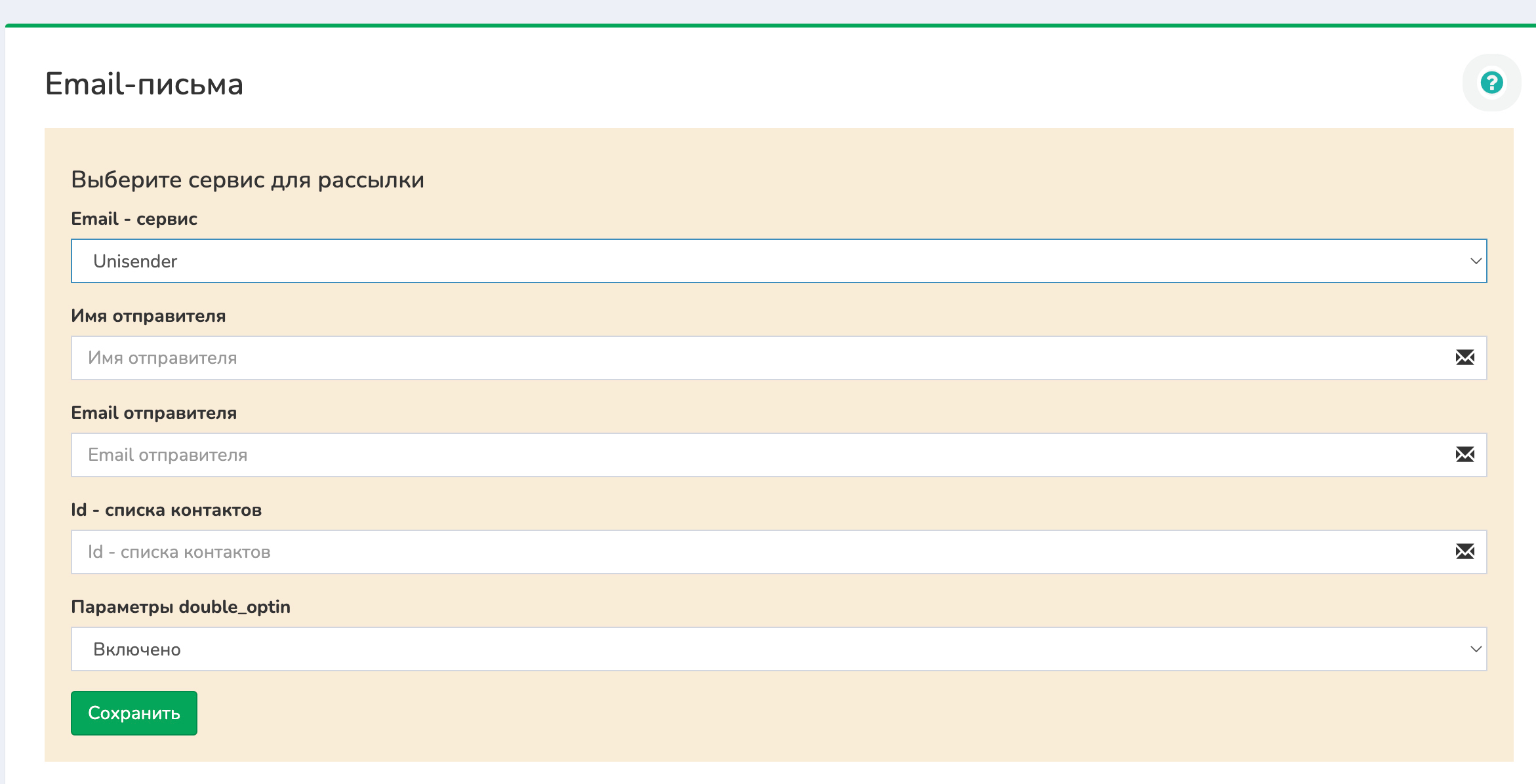Click the 'Параметры double_optin' label
The width and height of the screenshot is (1536, 784).
[x=180, y=607]
